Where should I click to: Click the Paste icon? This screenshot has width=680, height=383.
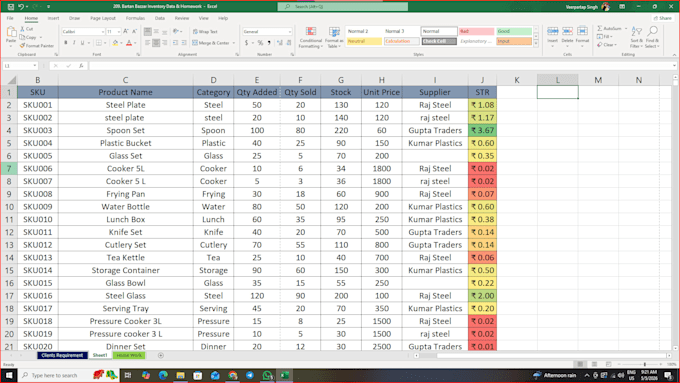[x=11, y=32]
